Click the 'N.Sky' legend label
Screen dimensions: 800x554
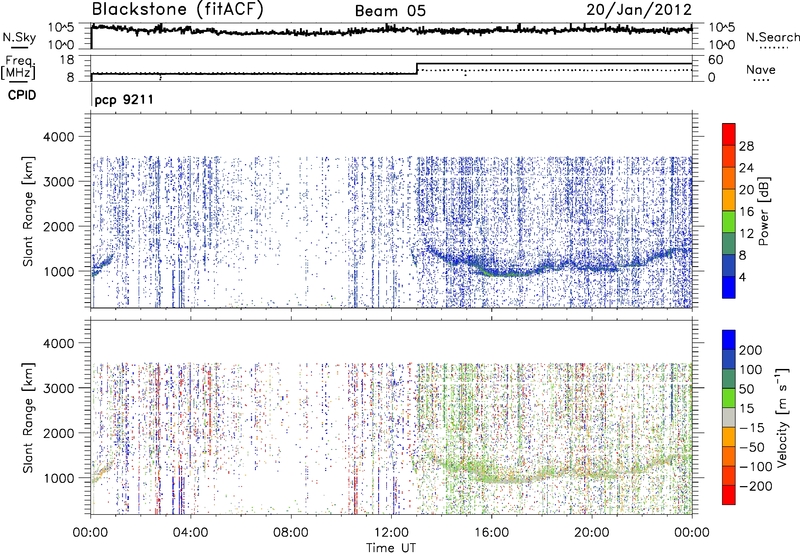[x=19, y=37]
